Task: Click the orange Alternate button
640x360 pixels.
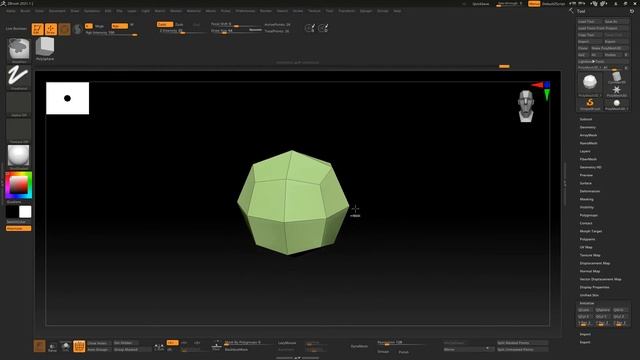Action: pyautogui.click(x=18, y=229)
